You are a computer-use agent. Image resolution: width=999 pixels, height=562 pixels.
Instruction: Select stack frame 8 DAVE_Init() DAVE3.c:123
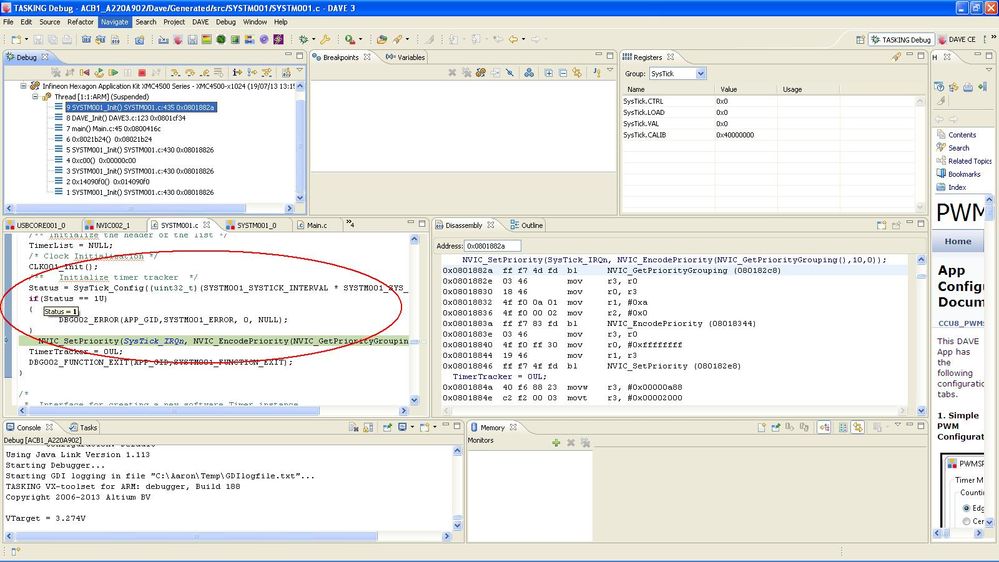[126, 118]
